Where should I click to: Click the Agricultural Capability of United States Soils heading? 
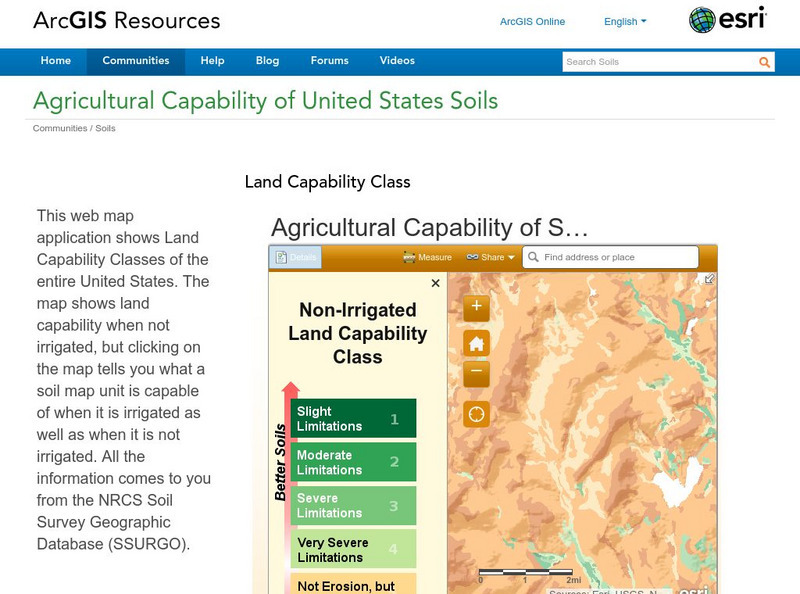tap(265, 101)
